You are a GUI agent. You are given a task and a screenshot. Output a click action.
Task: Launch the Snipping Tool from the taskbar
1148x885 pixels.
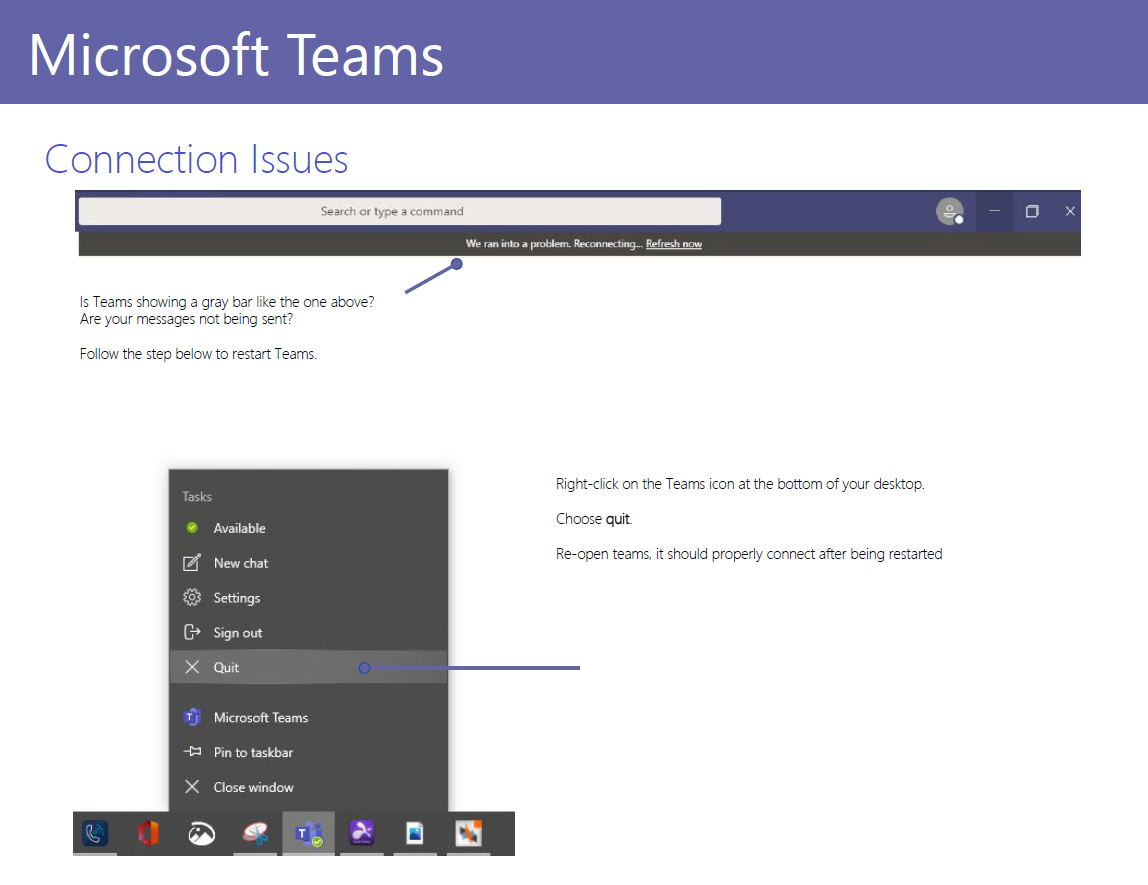tap(256, 833)
